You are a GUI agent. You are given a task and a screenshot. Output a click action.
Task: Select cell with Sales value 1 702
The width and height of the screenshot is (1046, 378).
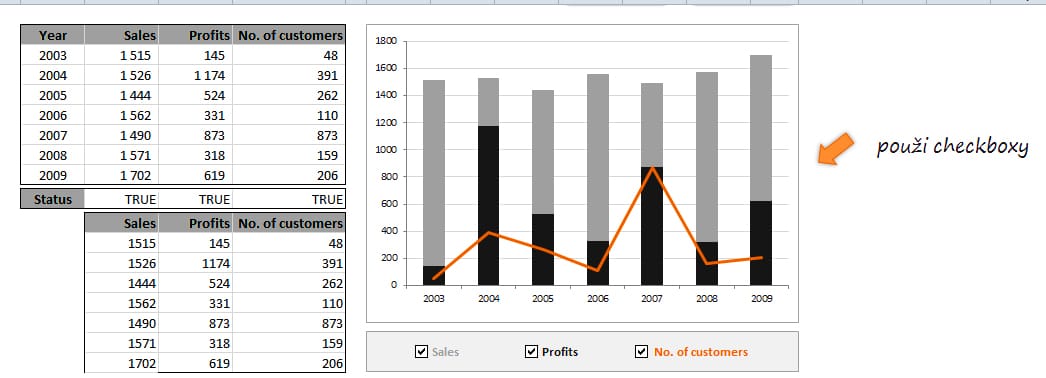(x=122, y=175)
